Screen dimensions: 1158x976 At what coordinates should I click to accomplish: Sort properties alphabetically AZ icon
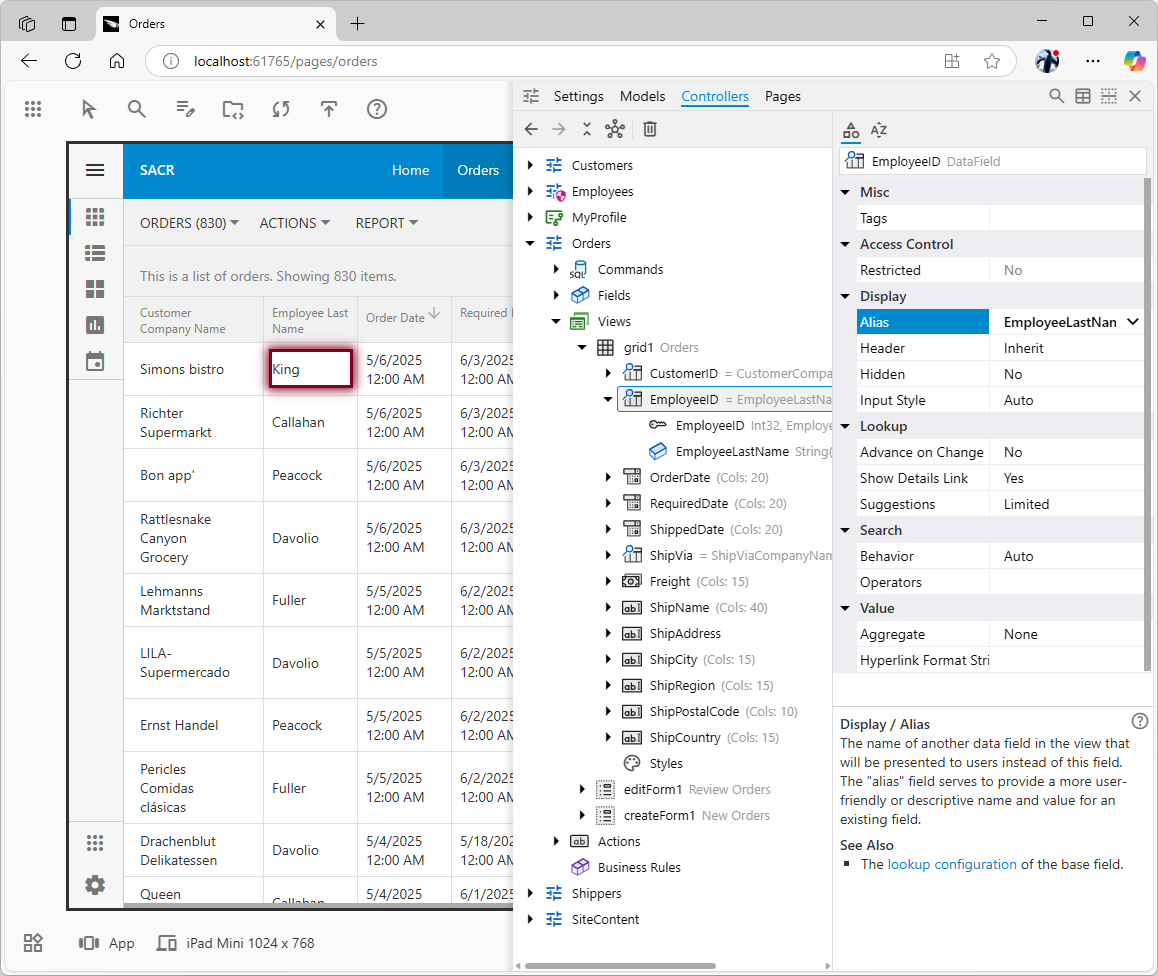pyautogui.click(x=878, y=131)
